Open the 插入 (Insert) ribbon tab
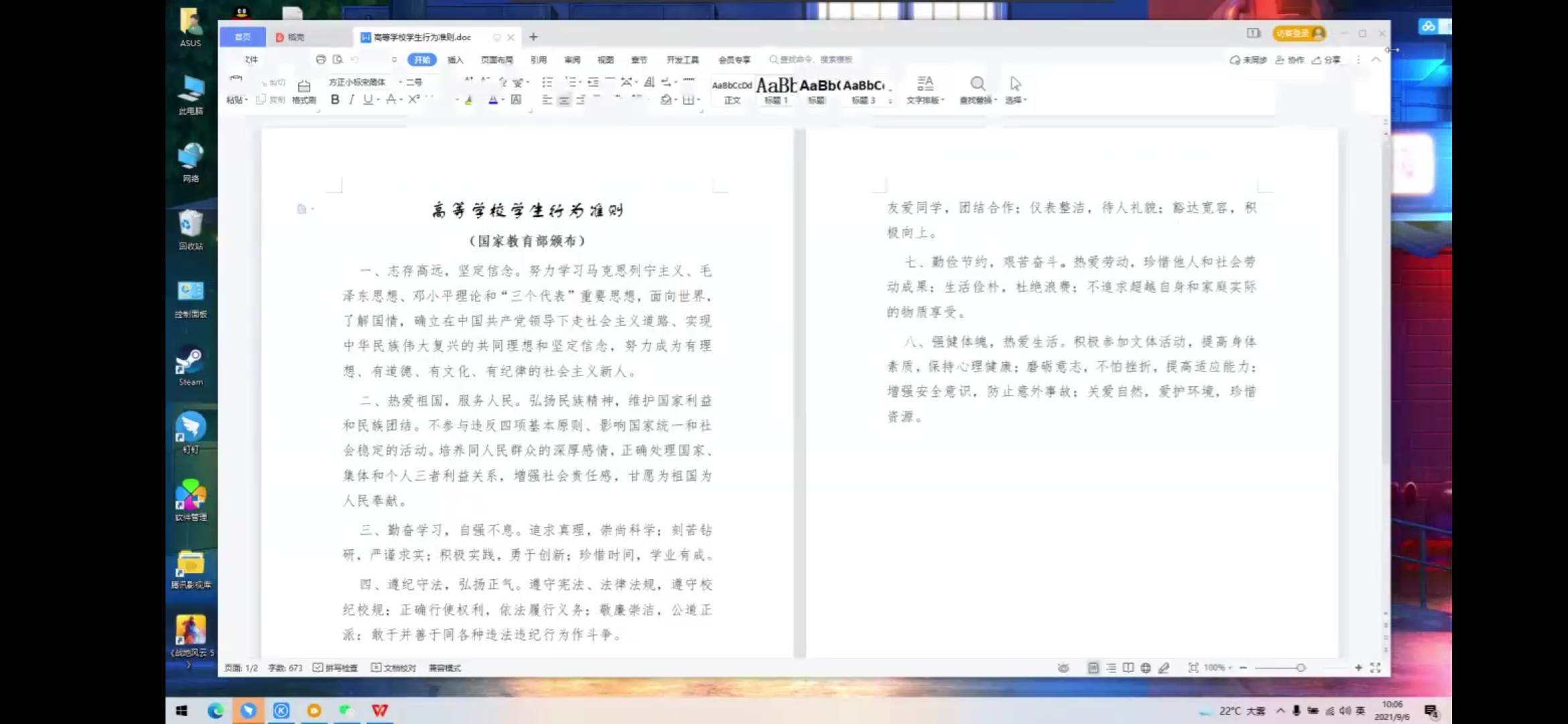Viewport: 1568px width, 724px height. tap(455, 60)
